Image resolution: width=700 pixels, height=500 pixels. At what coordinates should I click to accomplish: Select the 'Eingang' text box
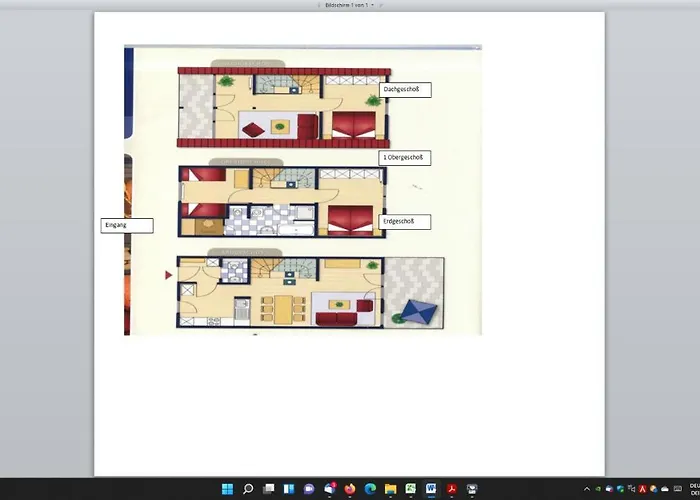[127, 226]
